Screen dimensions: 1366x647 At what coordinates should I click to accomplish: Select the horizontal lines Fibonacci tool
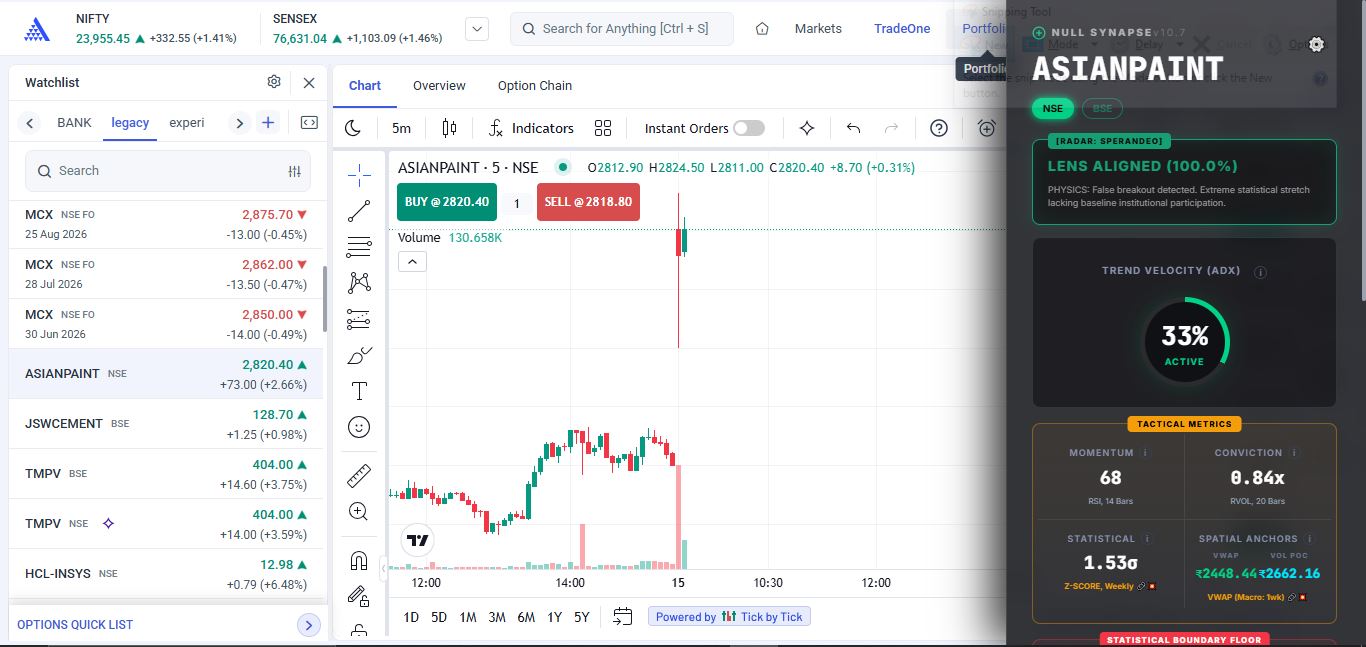[359, 247]
